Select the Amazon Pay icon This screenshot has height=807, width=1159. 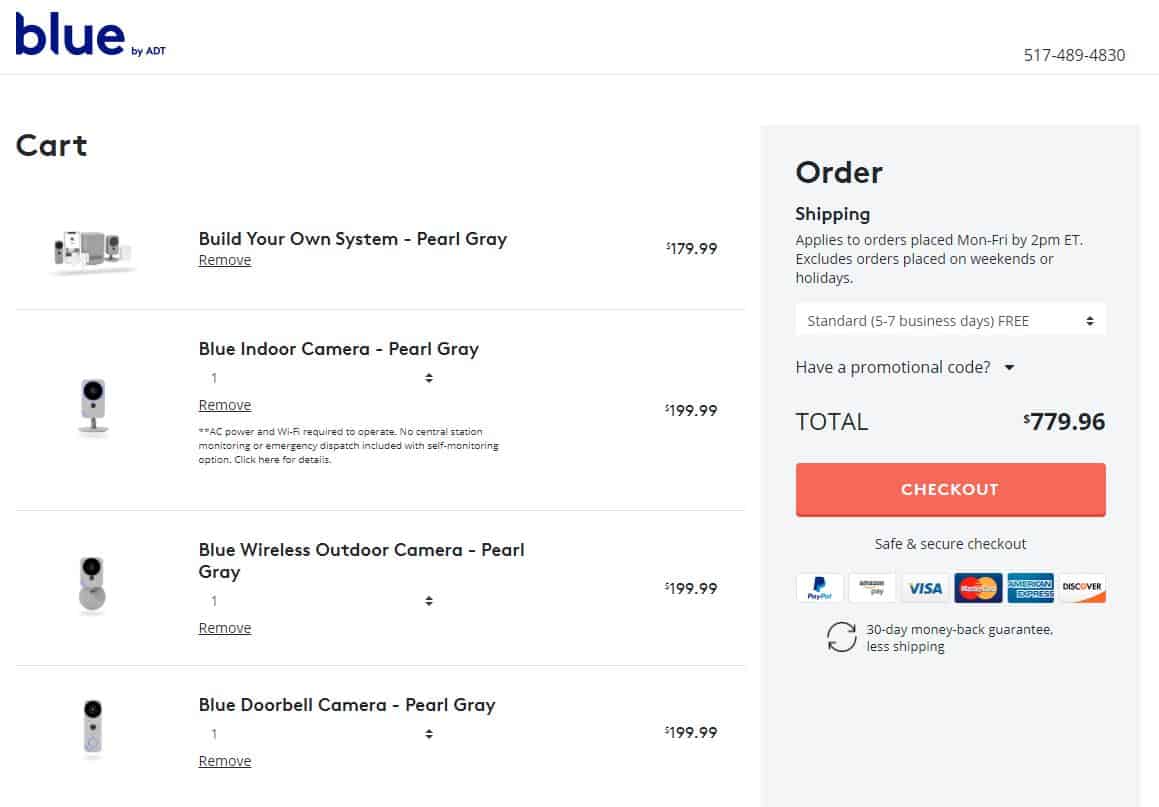tap(871, 588)
